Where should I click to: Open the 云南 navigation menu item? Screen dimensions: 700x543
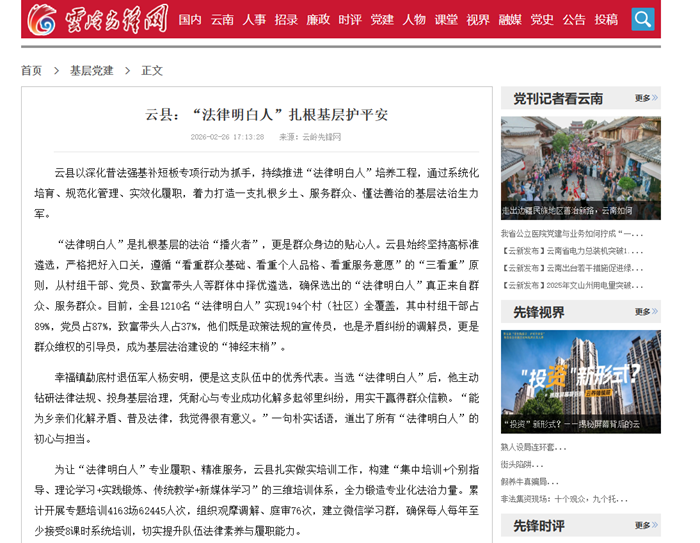(x=222, y=20)
